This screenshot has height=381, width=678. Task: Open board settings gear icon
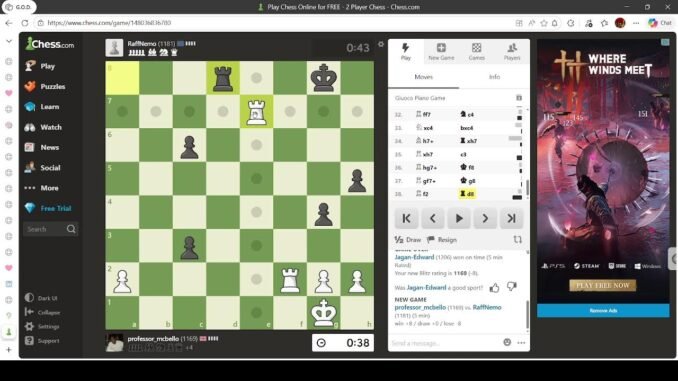pos(381,44)
